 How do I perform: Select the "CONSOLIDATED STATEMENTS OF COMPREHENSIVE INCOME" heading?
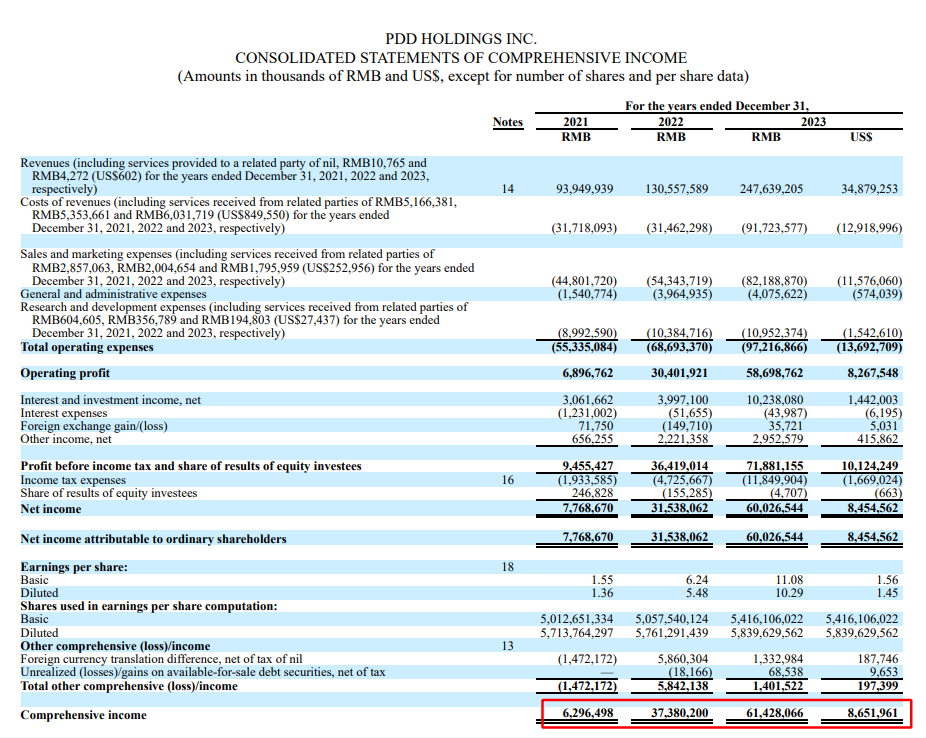pyautogui.click(x=461, y=58)
